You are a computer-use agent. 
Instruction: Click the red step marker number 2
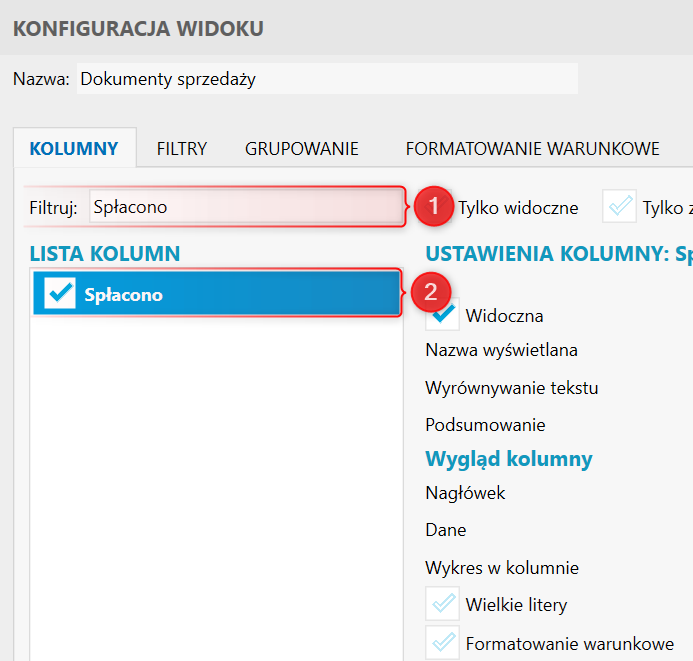[431, 293]
